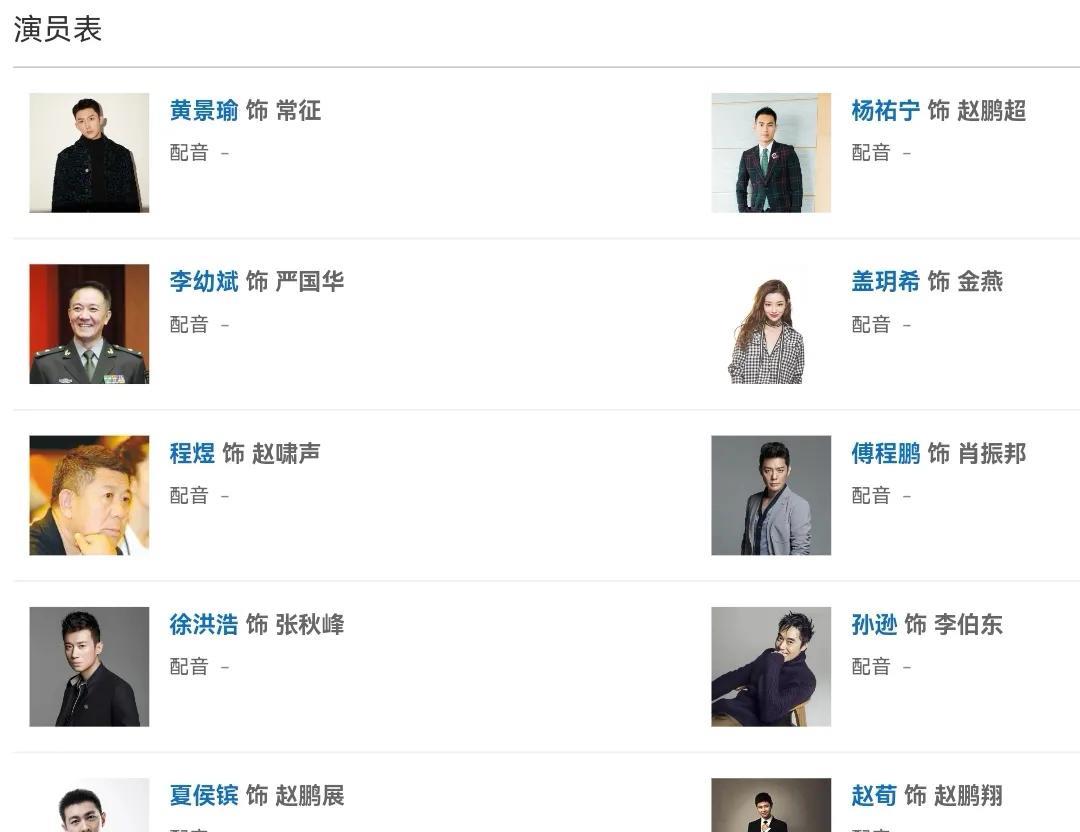1080x832 pixels.
Task: Click the military uniform photo beside 李幼斌
Action: 89,324
